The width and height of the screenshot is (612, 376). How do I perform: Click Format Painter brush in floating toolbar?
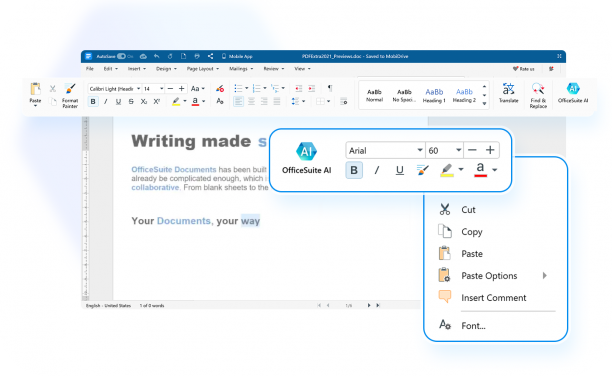[x=422, y=170]
